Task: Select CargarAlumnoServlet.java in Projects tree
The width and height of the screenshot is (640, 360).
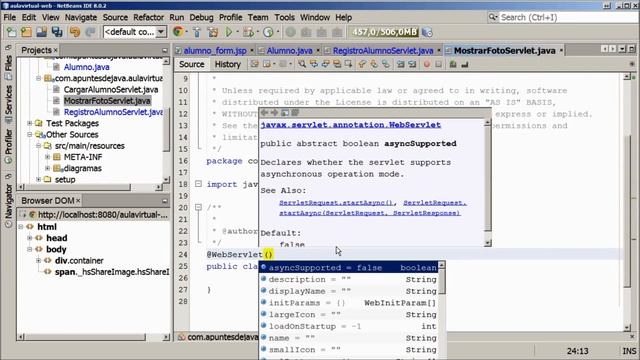Action: point(111,89)
